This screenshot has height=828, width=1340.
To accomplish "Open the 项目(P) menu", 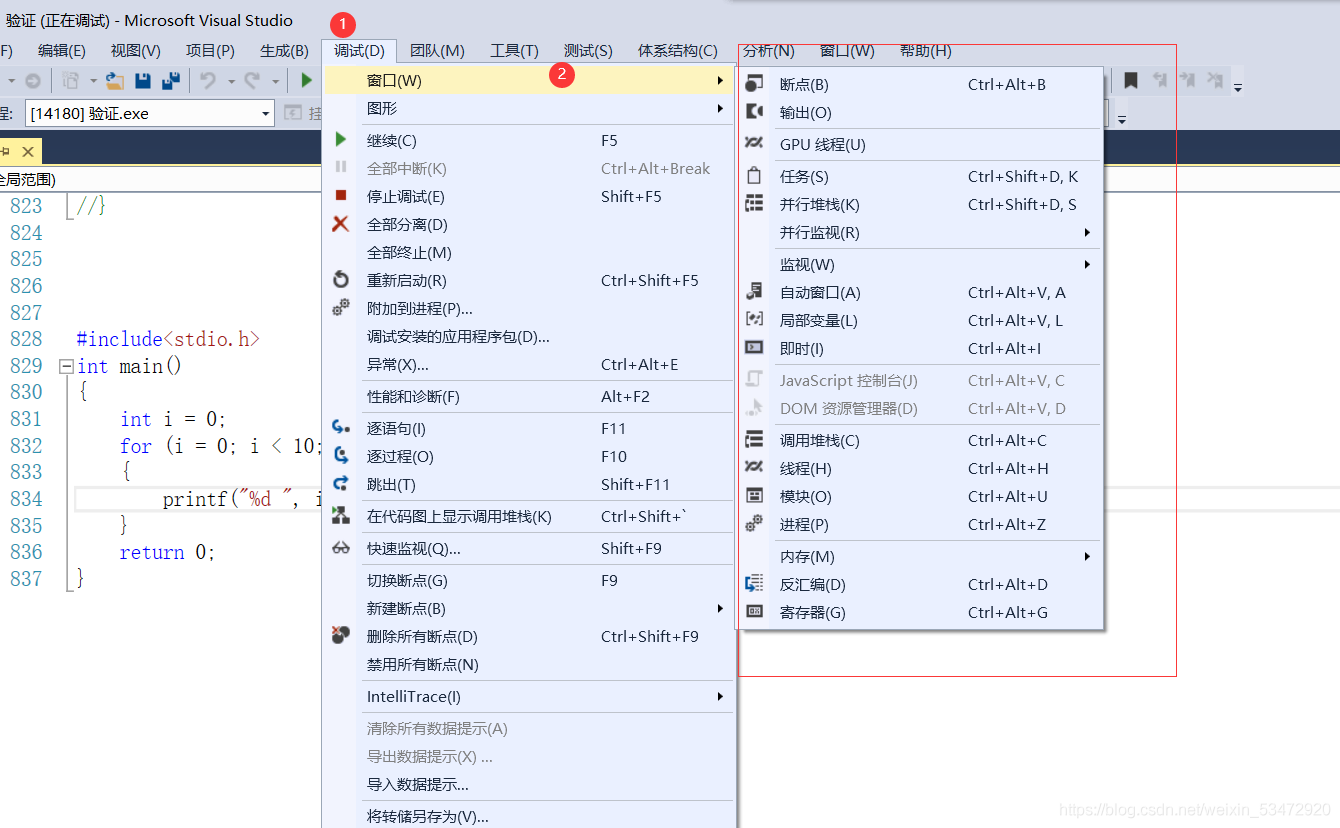I will (x=210, y=51).
